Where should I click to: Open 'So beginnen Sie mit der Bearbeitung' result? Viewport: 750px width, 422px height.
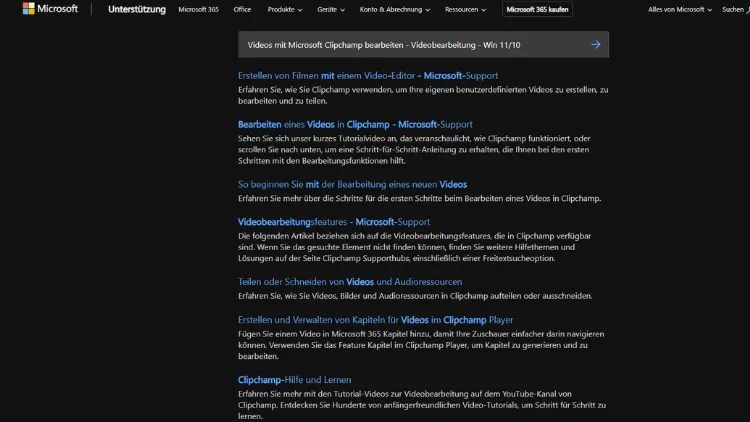pos(353,184)
